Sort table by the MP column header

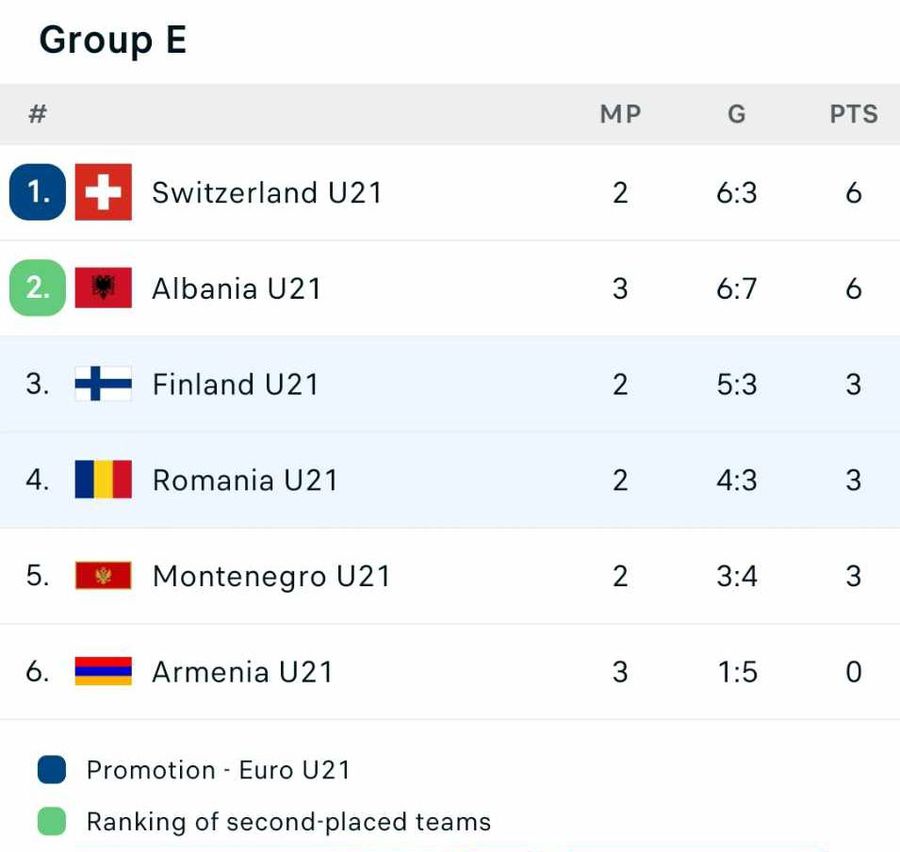(621, 114)
